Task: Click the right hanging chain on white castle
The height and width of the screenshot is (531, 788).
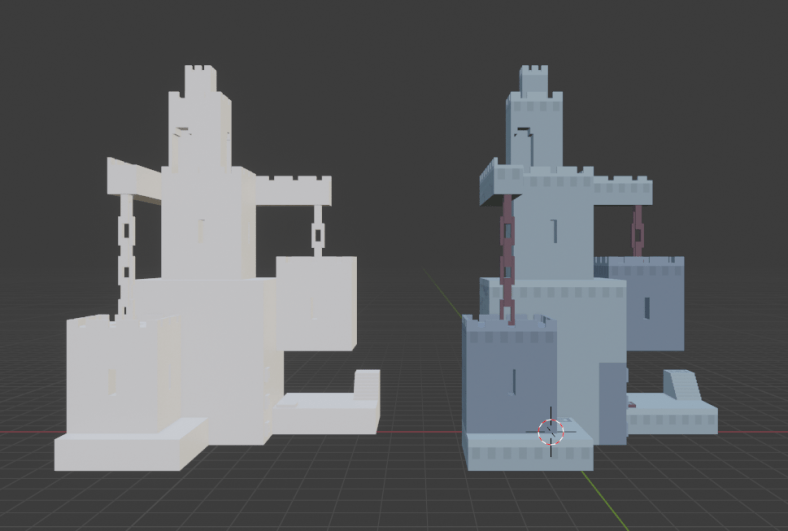Action: pos(318,230)
